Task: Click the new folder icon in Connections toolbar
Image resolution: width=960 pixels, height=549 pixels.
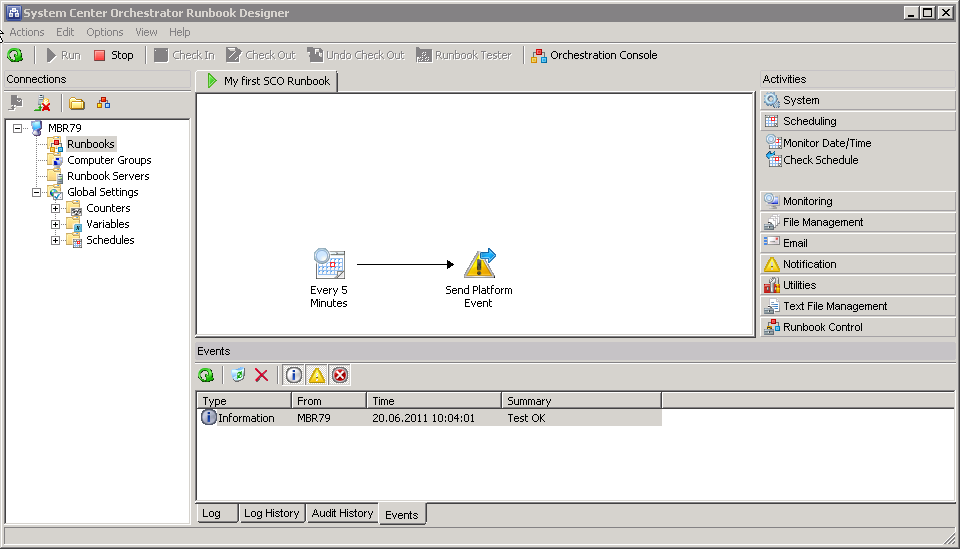Action: tap(77, 103)
